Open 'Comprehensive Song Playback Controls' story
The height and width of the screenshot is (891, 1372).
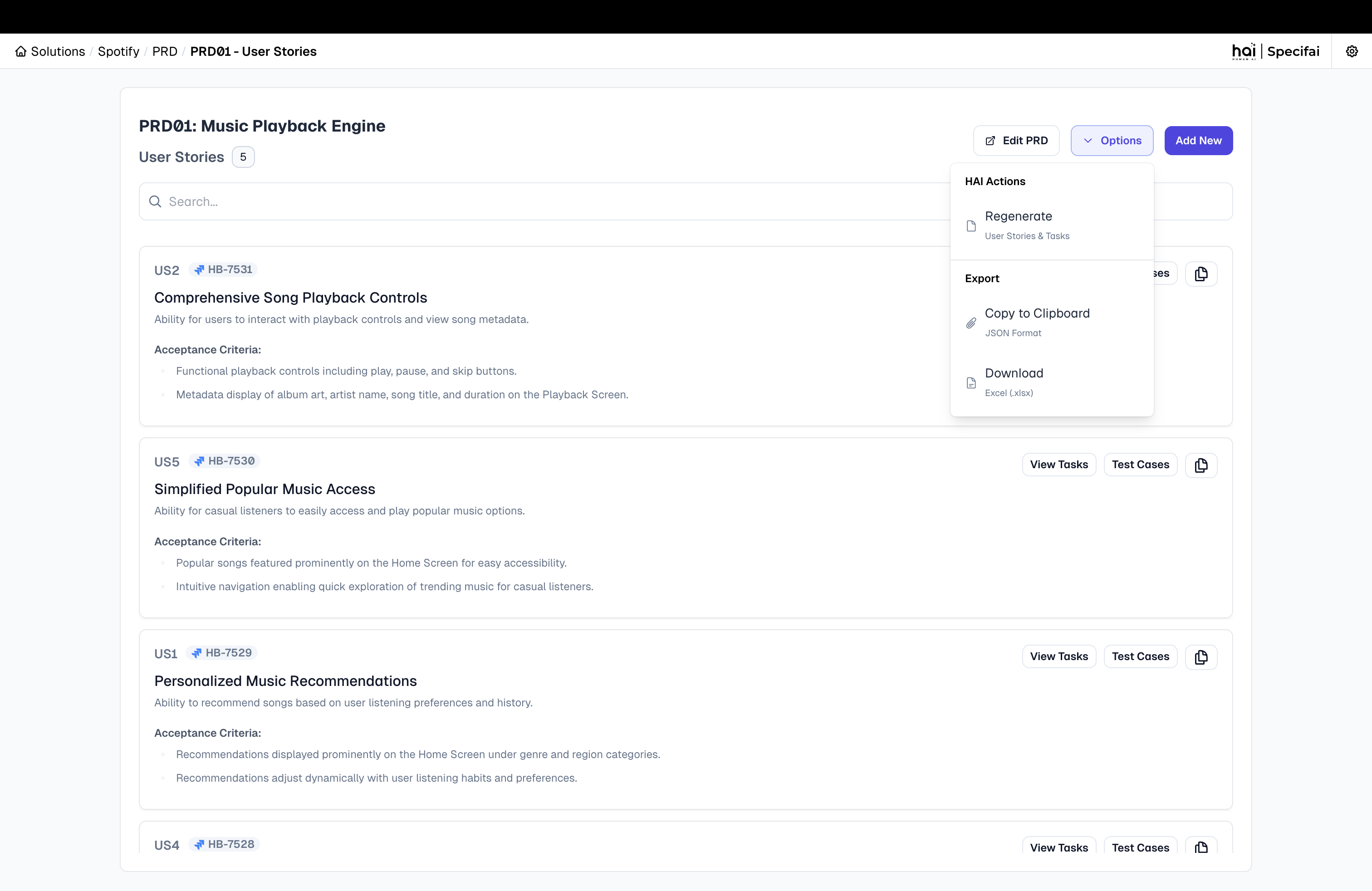[x=290, y=298]
